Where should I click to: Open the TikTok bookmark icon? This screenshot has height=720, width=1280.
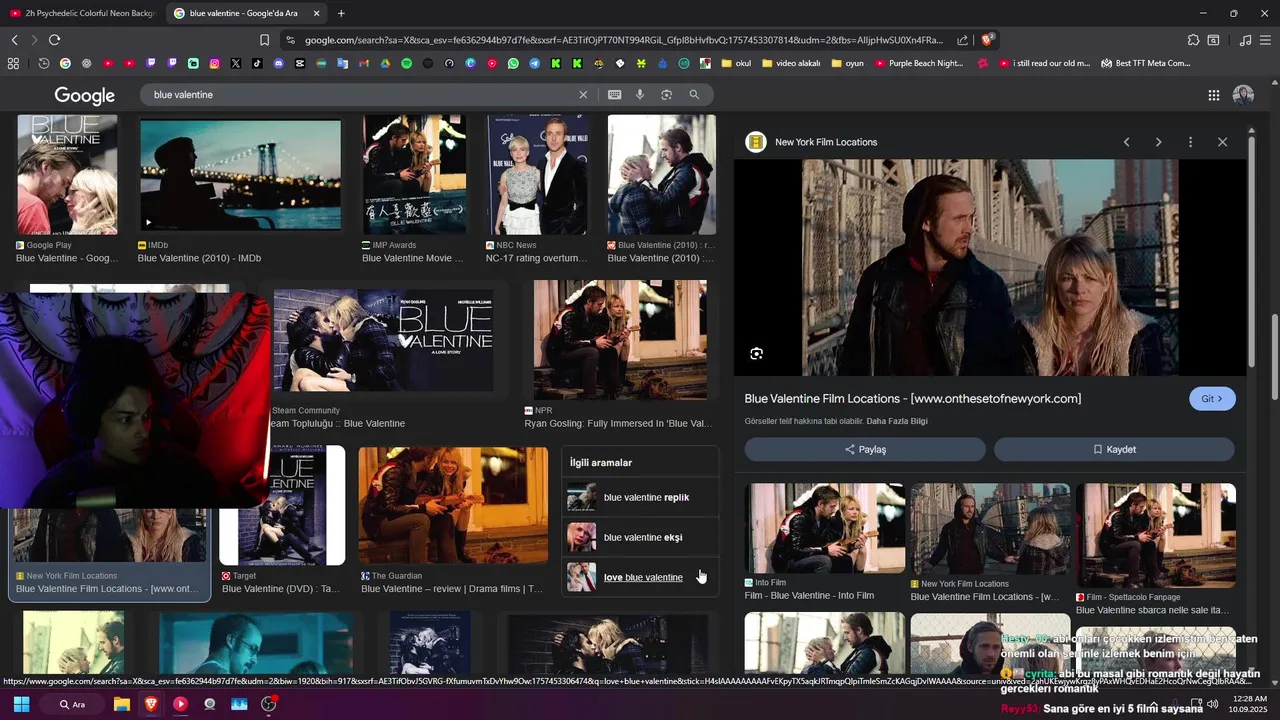click(x=257, y=63)
